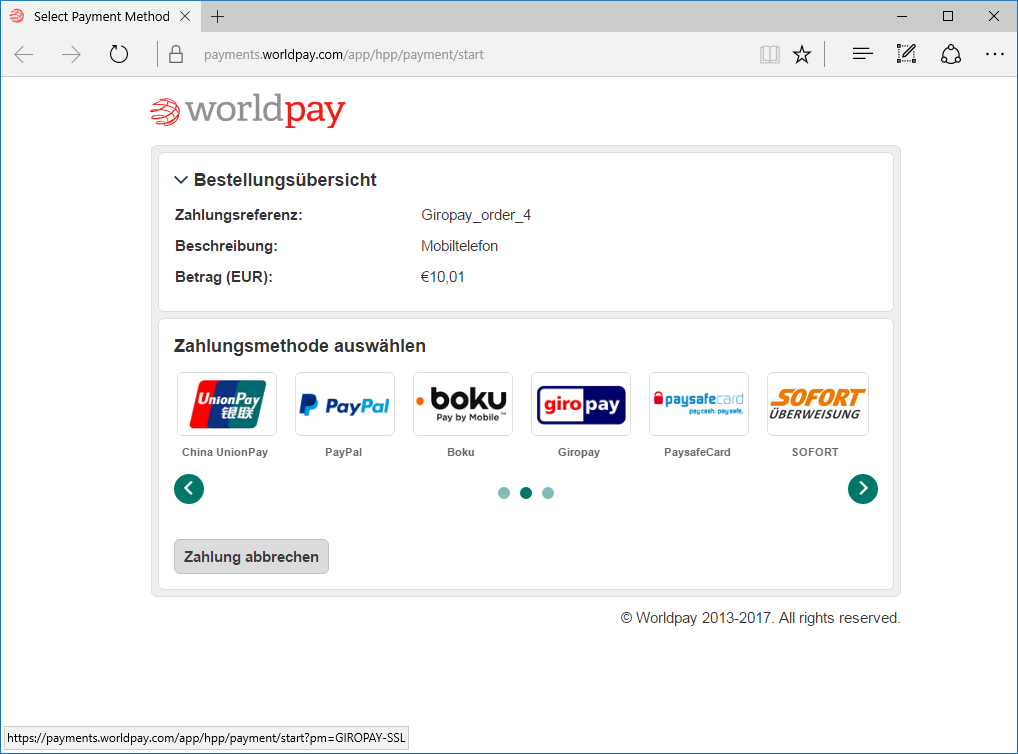Click the Zahlungsreferenz label
The width and height of the screenshot is (1018, 754).
(239, 215)
